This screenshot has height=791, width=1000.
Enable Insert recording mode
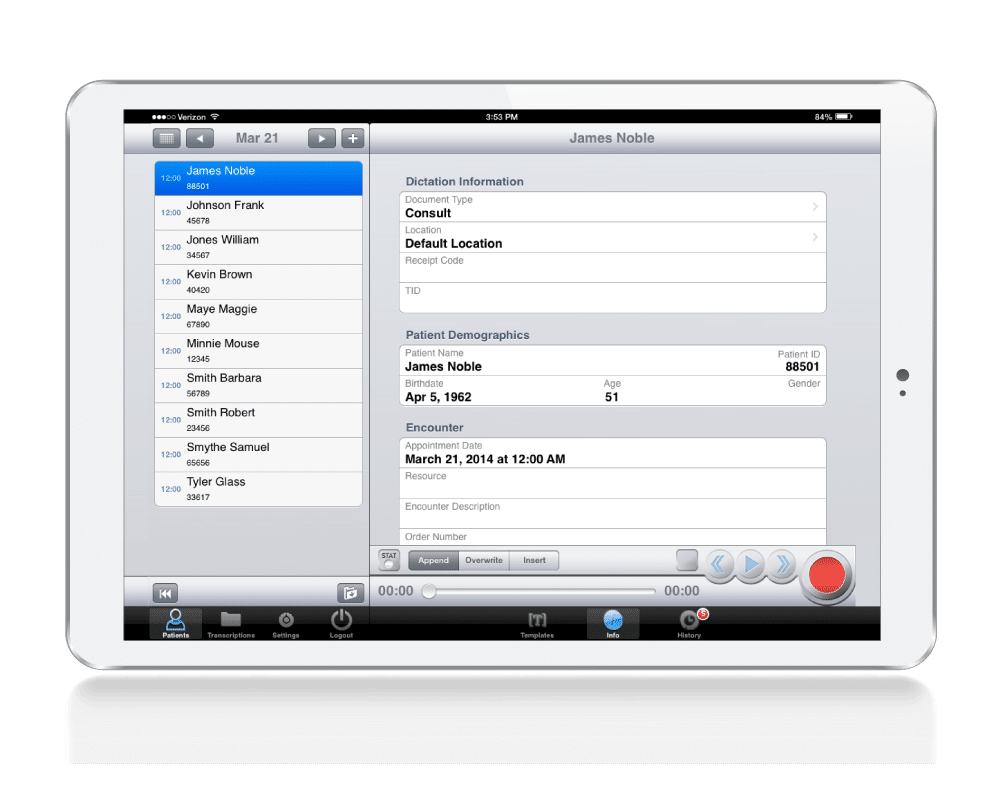(x=534, y=560)
